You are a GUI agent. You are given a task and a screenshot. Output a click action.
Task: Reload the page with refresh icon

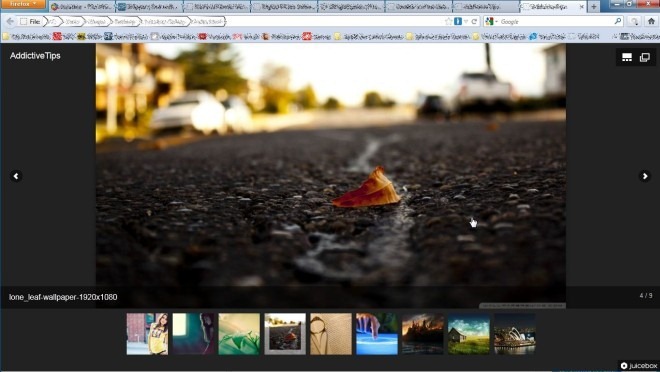[474, 21]
